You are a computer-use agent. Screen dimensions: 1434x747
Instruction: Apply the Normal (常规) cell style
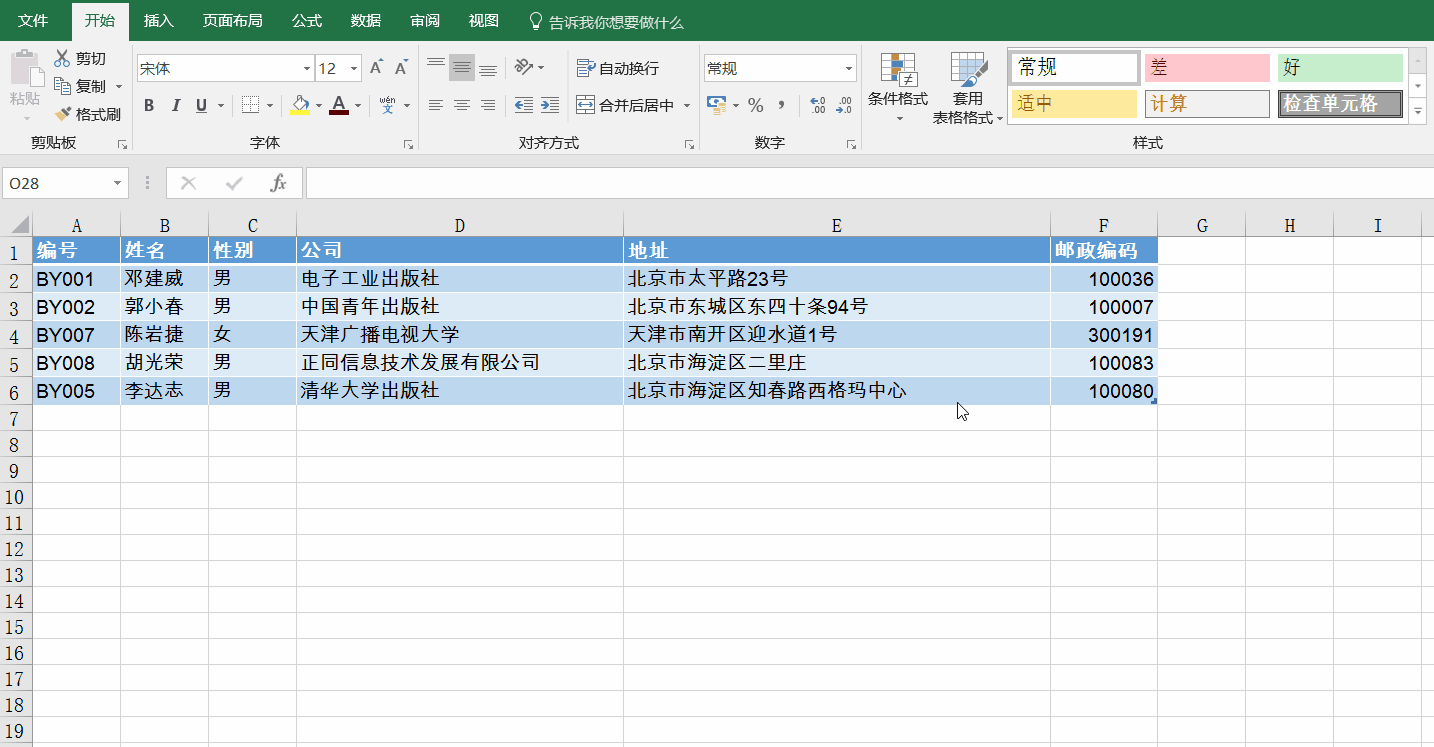point(1074,68)
